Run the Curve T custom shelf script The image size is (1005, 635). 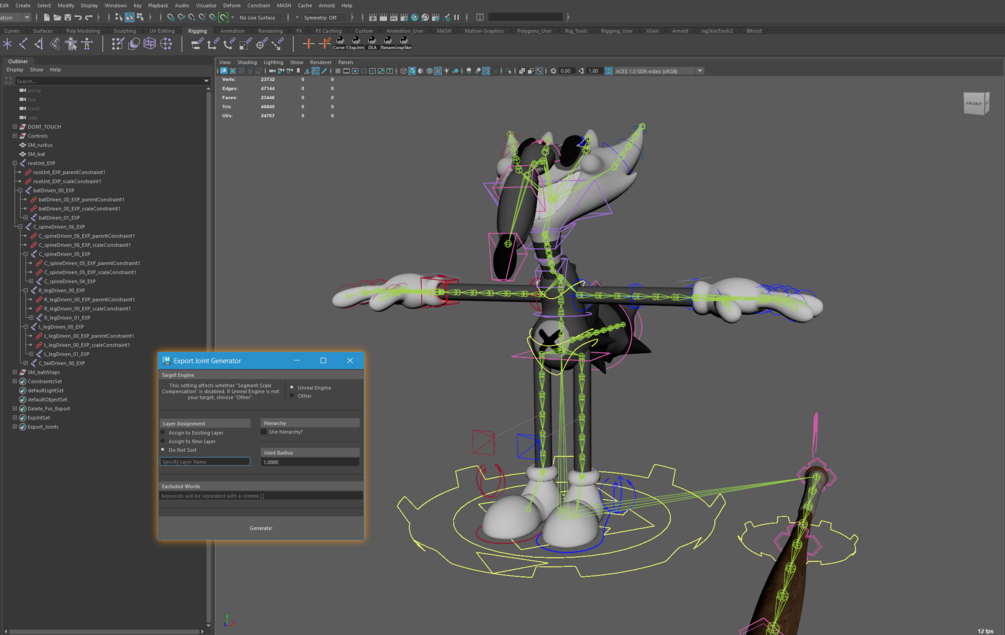(x=340, y=44)
